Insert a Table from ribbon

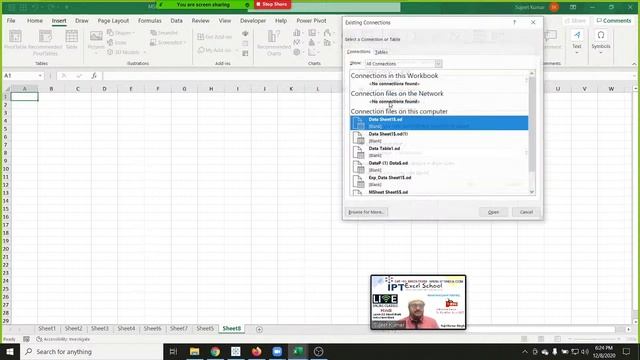click(x=71, y=40)
